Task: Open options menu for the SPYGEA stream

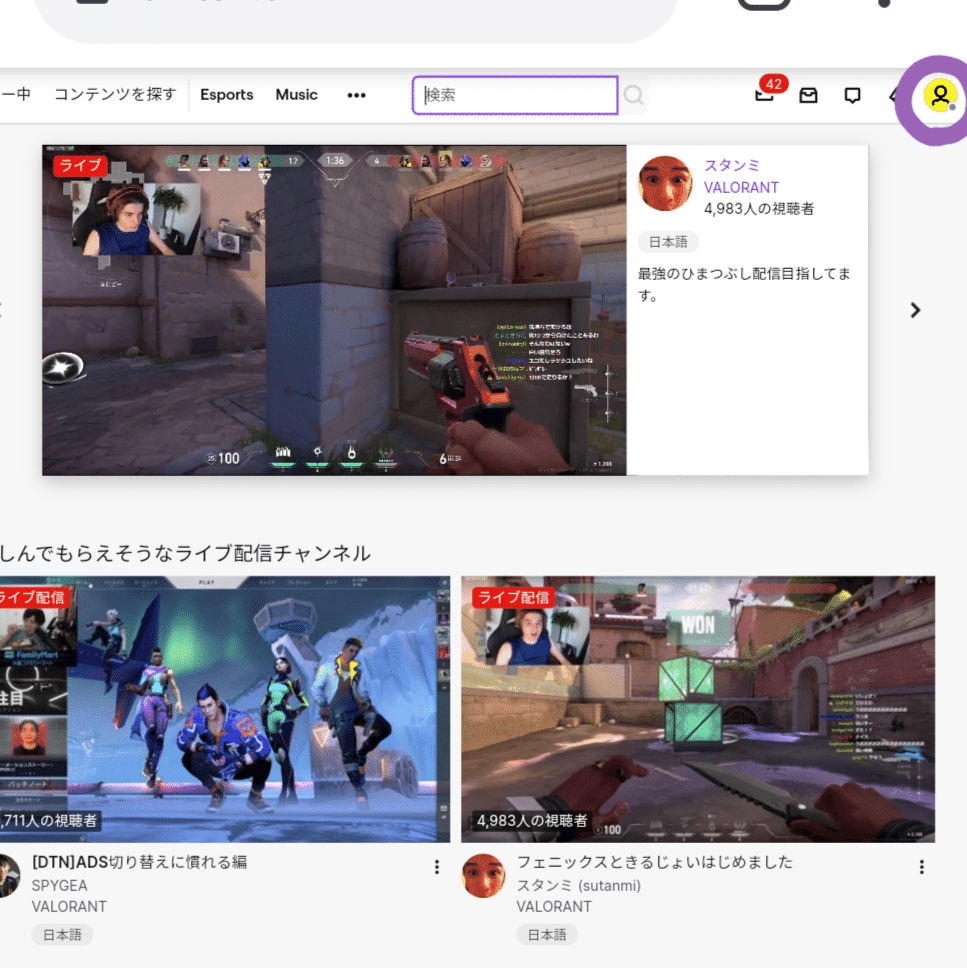Action: pyautogui.click(x=437, y=867)
